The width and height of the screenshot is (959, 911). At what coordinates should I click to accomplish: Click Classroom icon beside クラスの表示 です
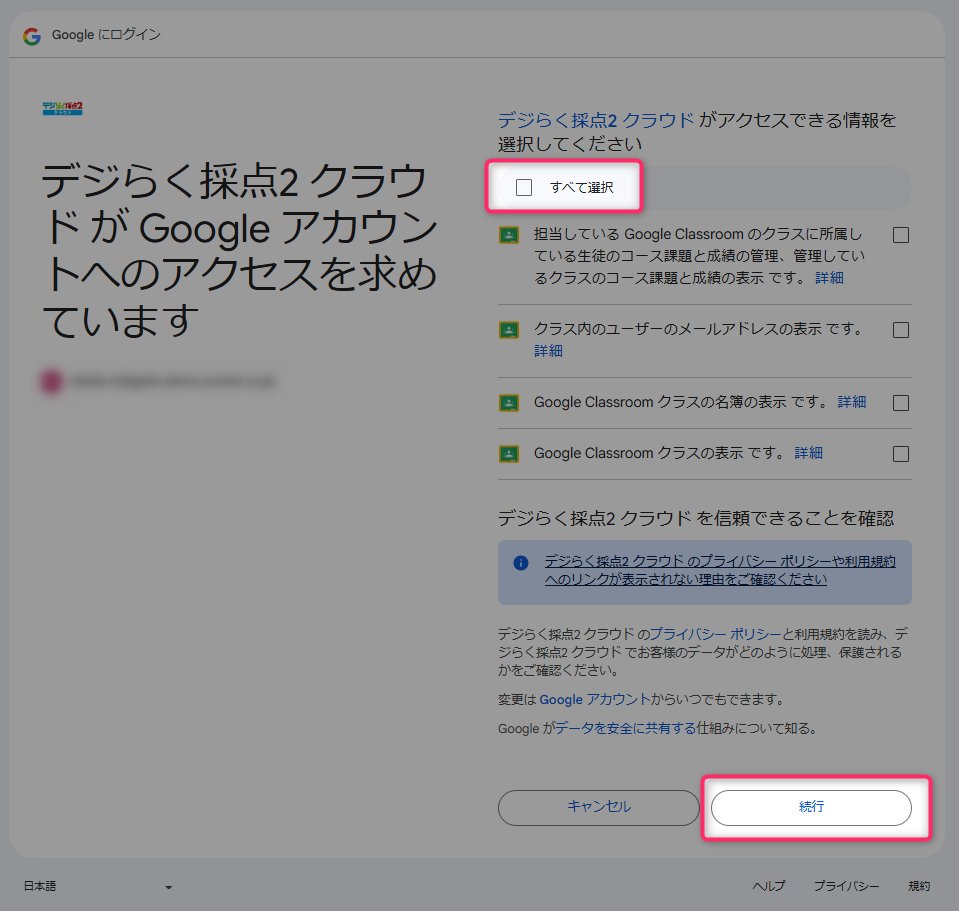pyautogui.click(x=509, y=454)
